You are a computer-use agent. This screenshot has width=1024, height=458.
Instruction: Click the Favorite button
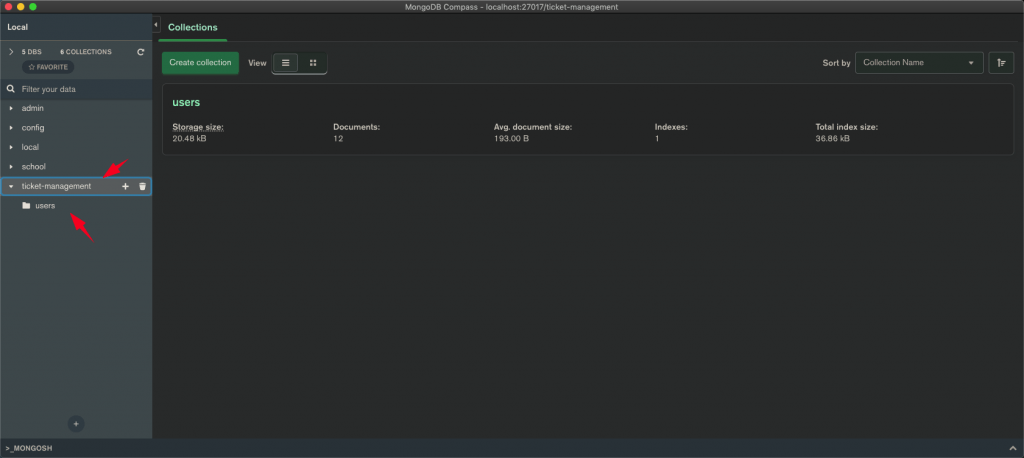coord(48,67)
